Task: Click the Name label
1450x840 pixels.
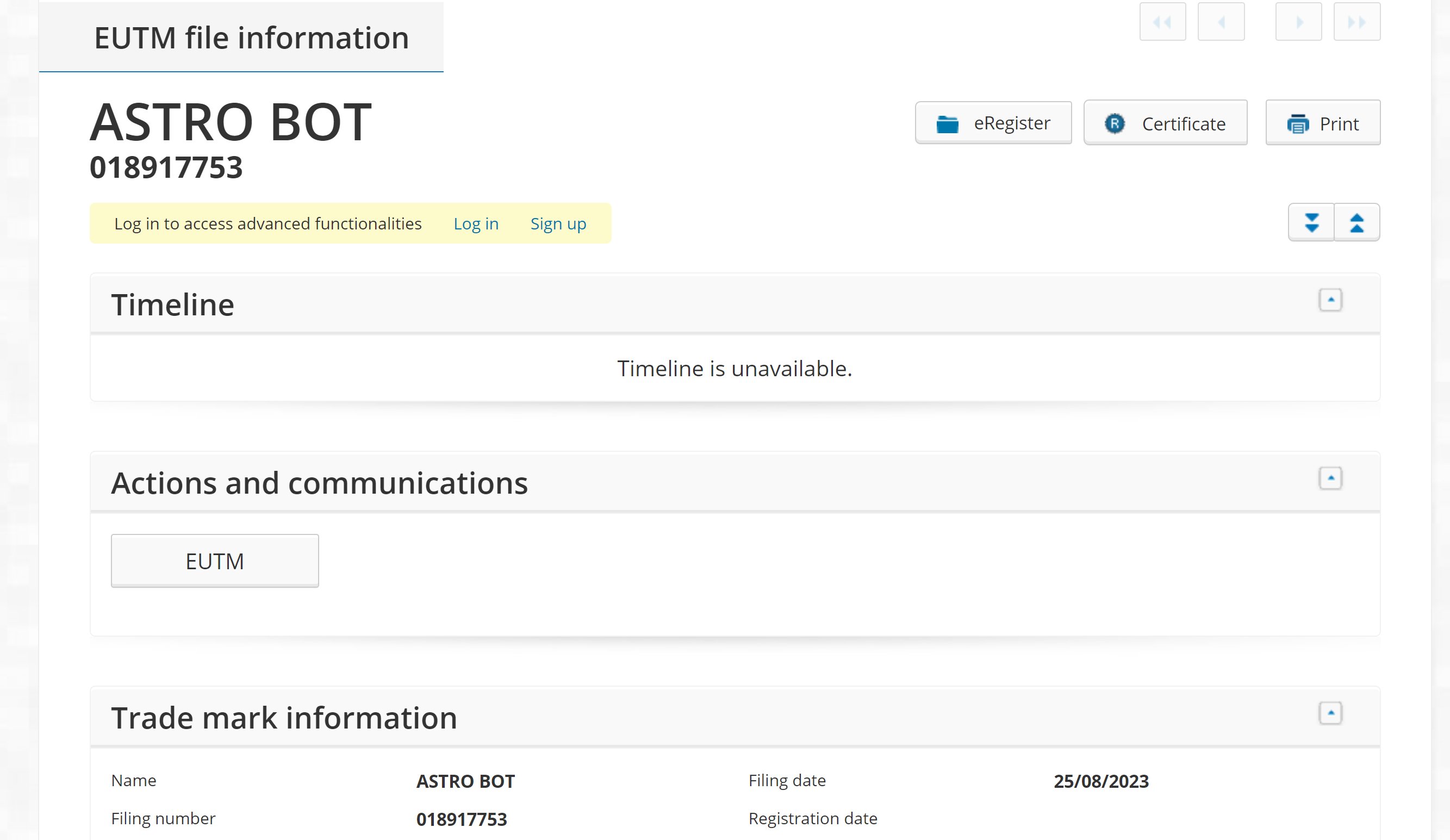Action: coord(134,781)
